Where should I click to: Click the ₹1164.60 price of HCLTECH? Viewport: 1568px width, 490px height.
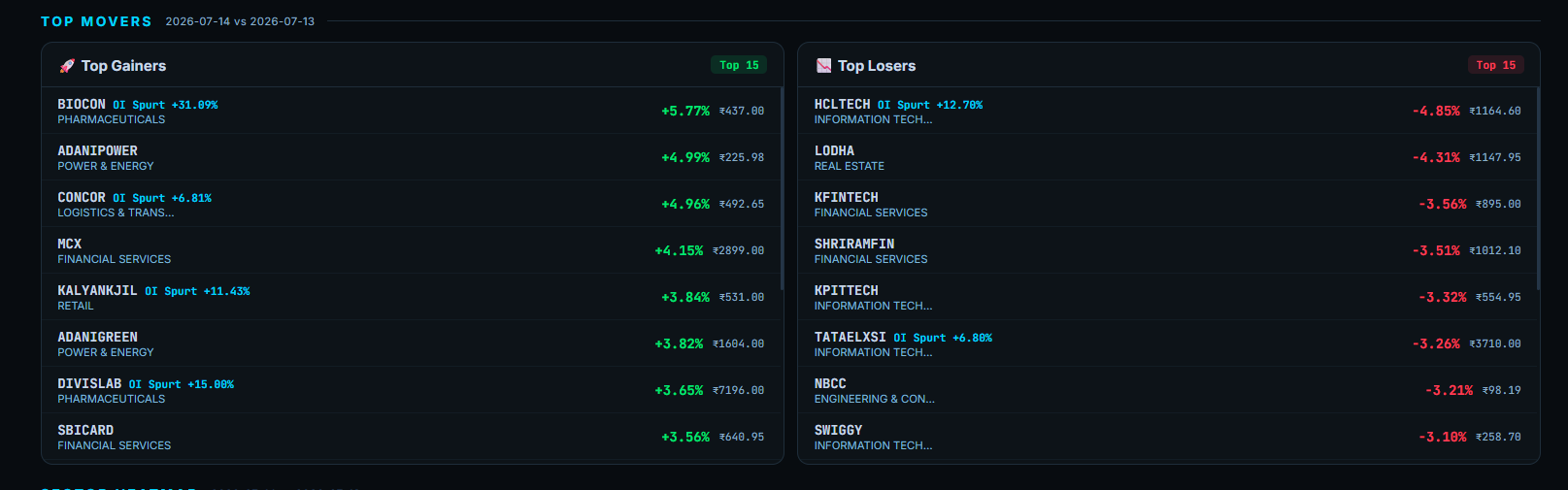pos(1495,112)
